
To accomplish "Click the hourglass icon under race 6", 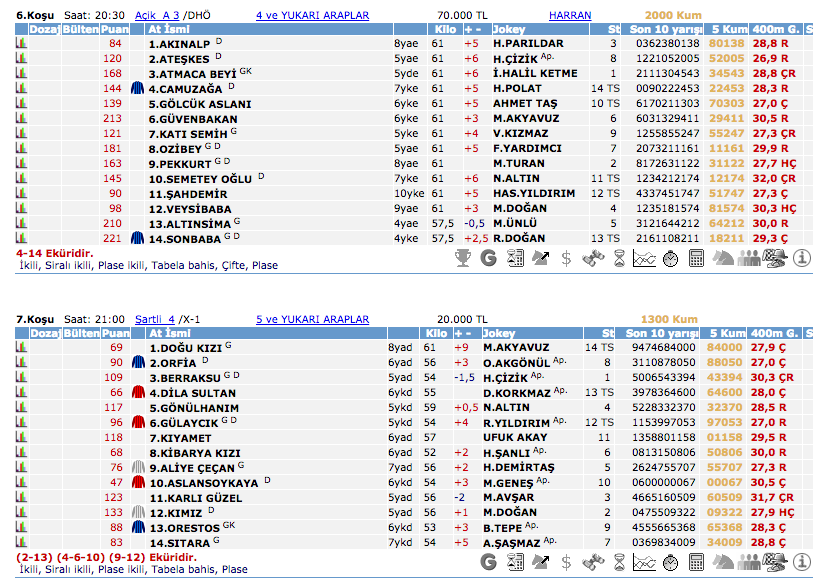I will [619, 258].
